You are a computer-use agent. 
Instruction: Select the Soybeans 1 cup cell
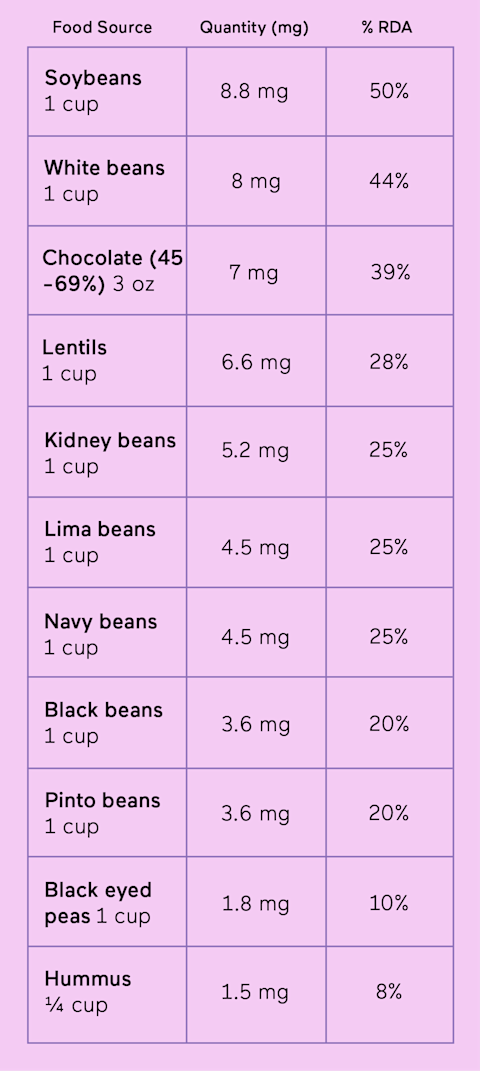point(107,92)
